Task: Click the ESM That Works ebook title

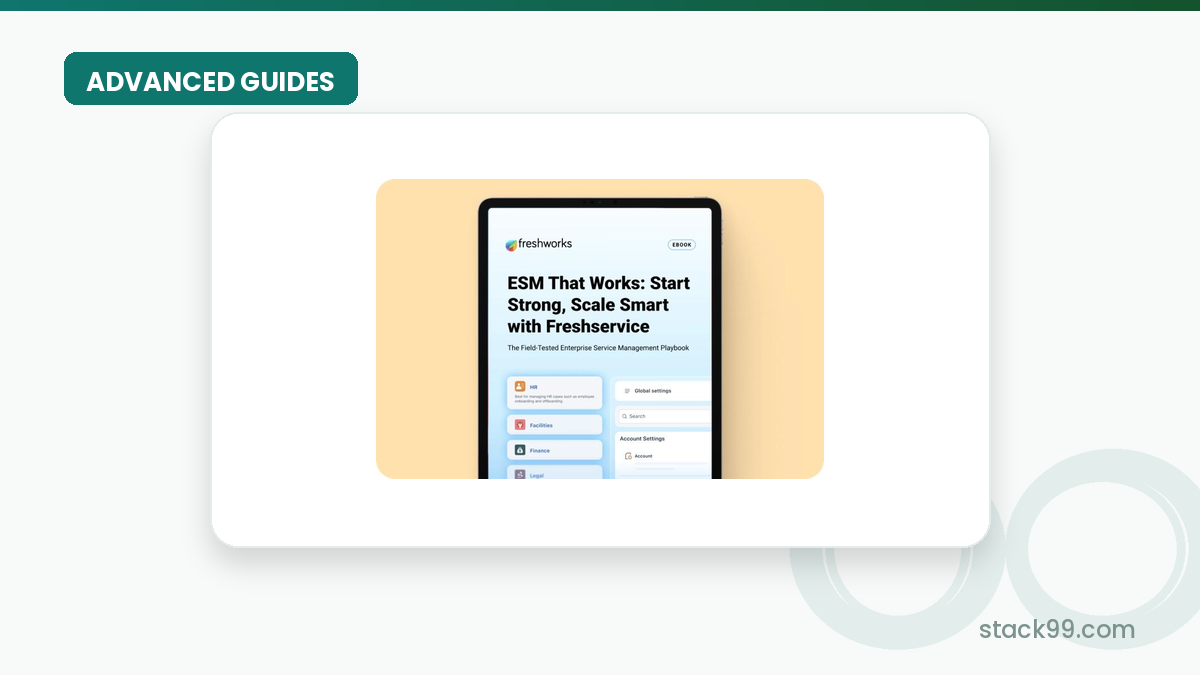Action: [x=598, y=305]
